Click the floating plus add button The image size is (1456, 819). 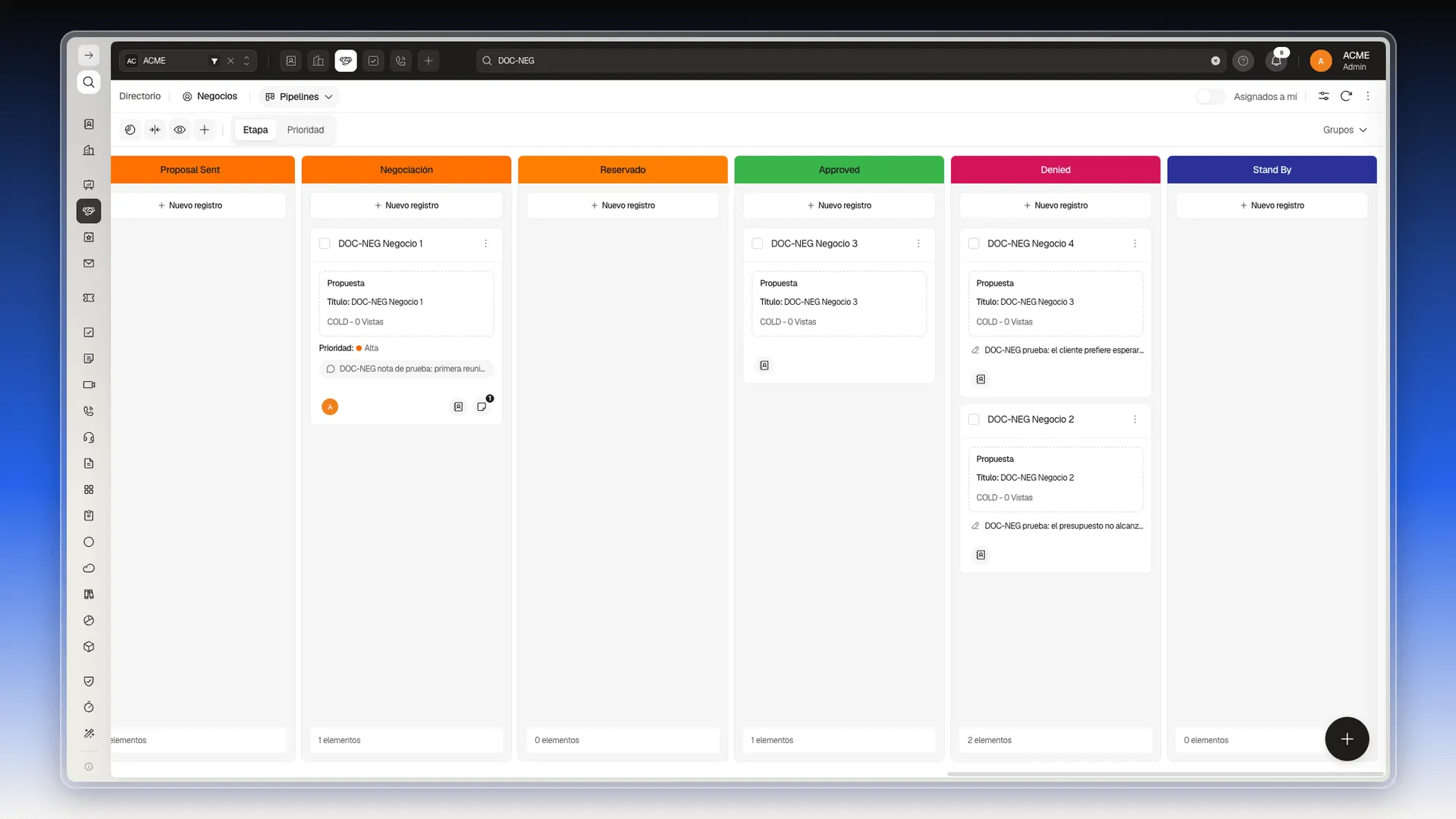(1347, 739)
